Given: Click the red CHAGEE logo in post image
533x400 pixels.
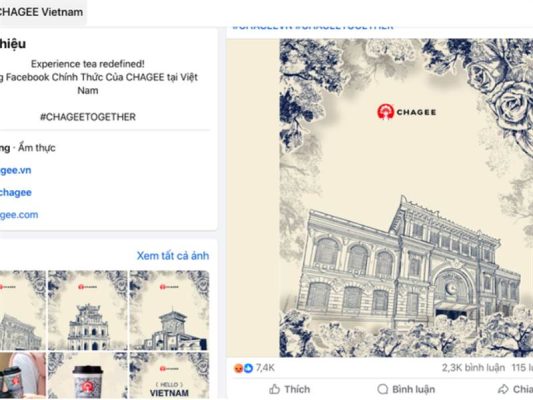Looking at the screenshot, I should [385, 112].
